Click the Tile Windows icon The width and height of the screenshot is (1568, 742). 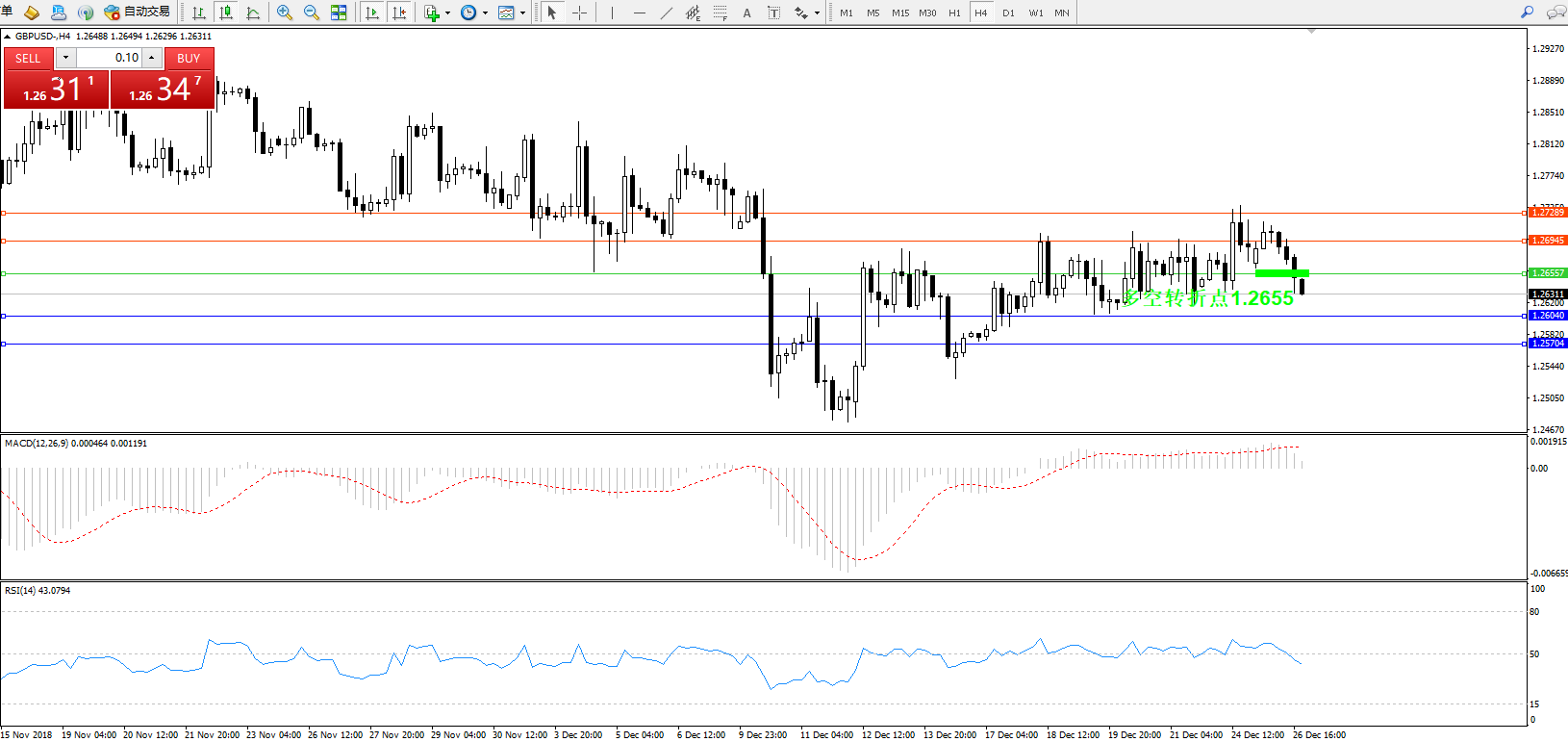tap(339, 13)
